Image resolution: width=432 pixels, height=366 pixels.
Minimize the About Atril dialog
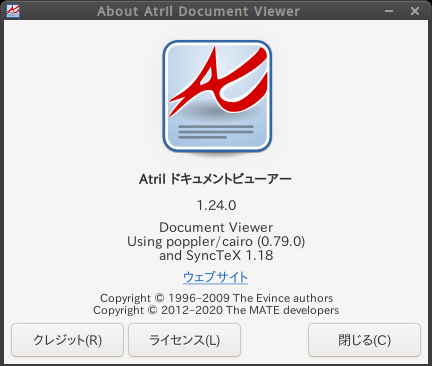[x=389, y=11]
